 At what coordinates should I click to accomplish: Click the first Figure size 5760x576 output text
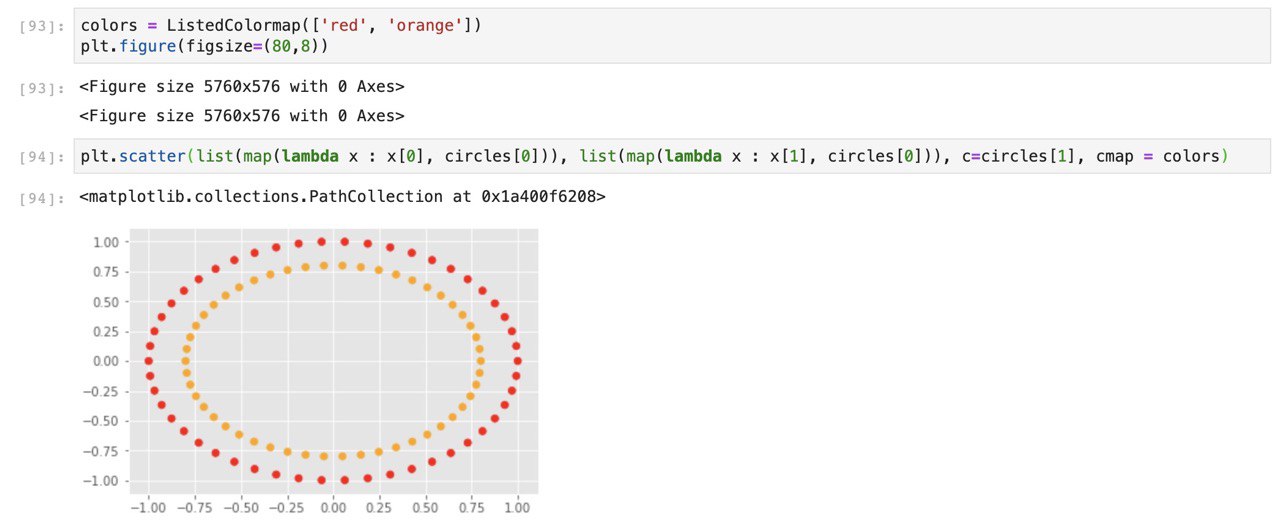point(242,87)
